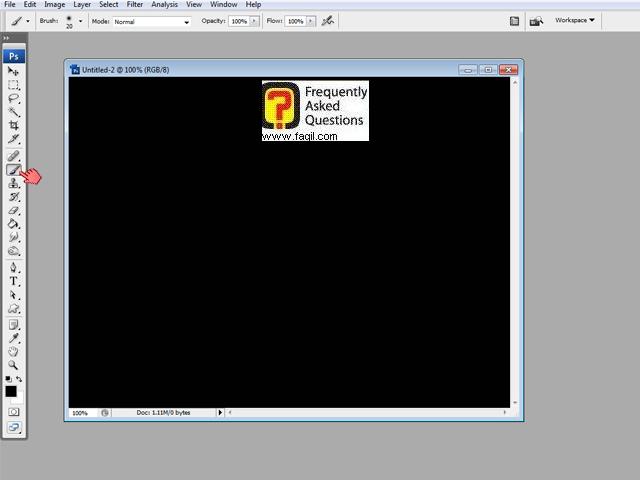Click the 100% zoom field in status bar

tap(80, 413)
